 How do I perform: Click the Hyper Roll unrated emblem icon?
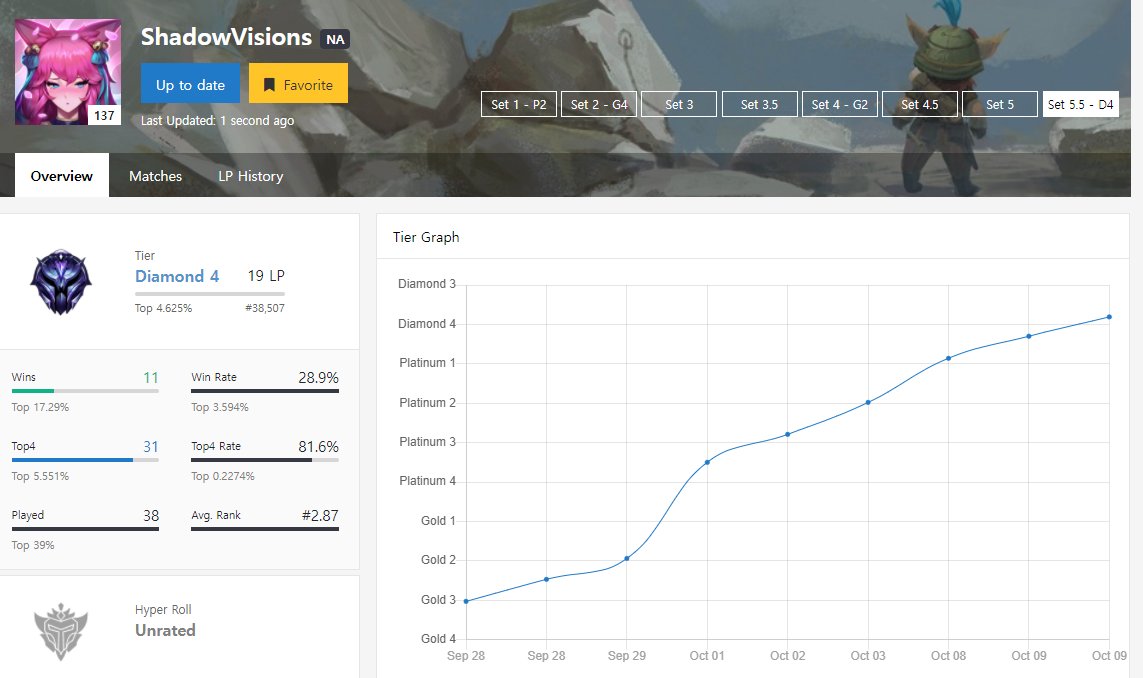tap(61, 631)
